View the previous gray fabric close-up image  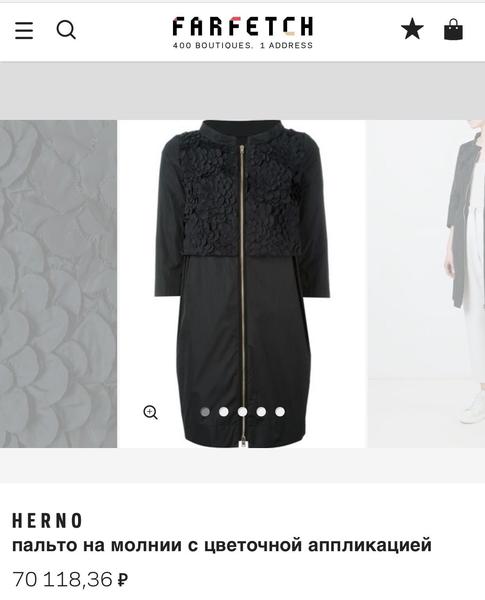point(58,284)
